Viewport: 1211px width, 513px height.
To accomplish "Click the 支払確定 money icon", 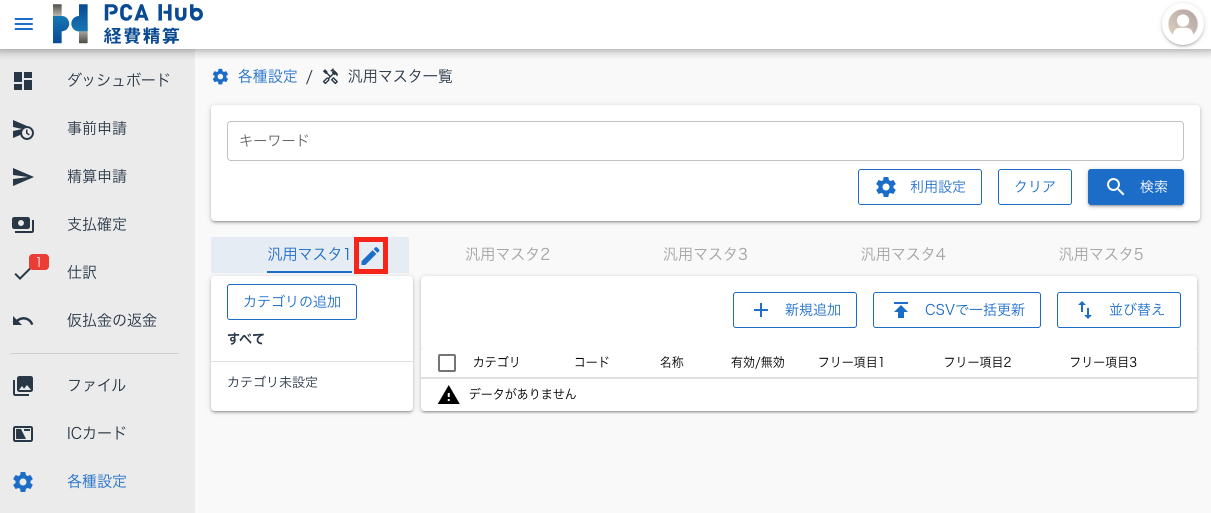I will coord(23,225).
